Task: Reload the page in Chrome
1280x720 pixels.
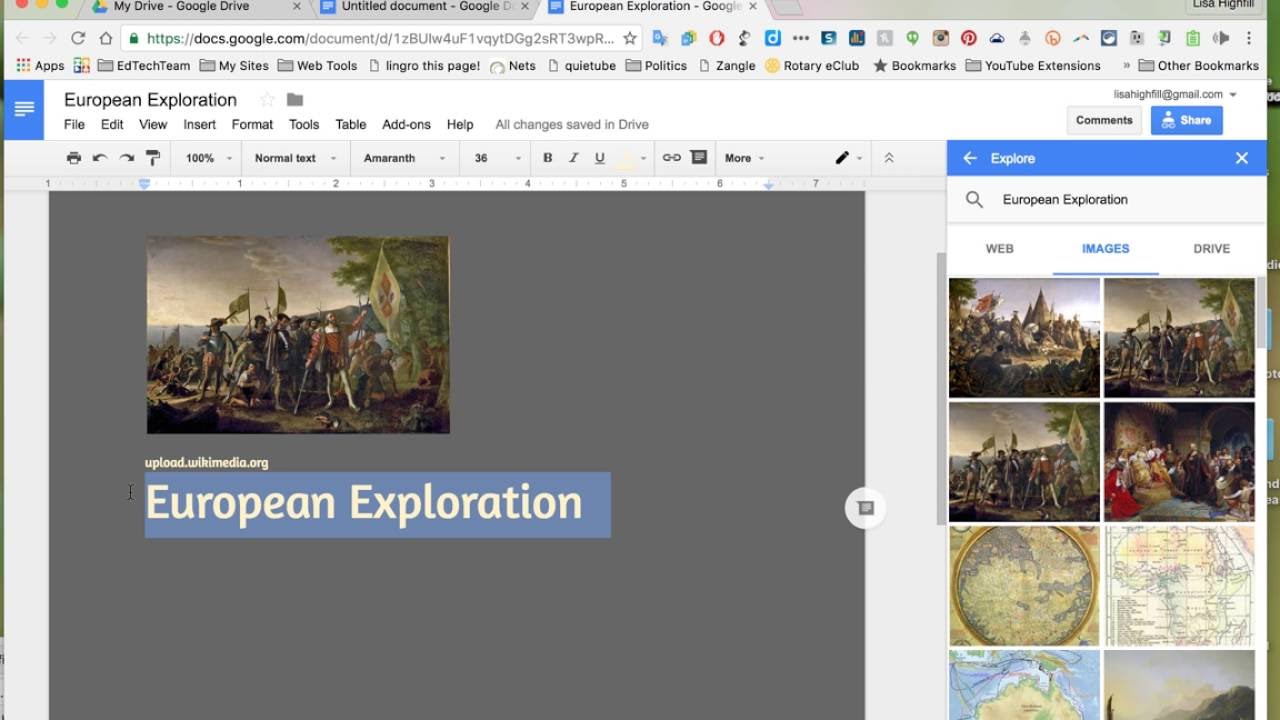Action: [x=78, y=38]
